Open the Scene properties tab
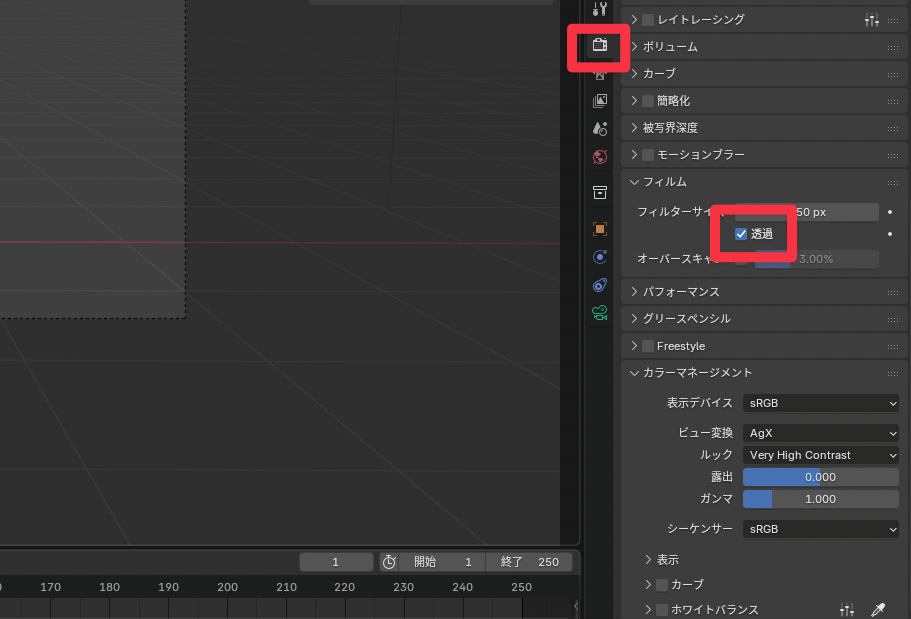Viewport: 911px width, 619px height. 600,128
